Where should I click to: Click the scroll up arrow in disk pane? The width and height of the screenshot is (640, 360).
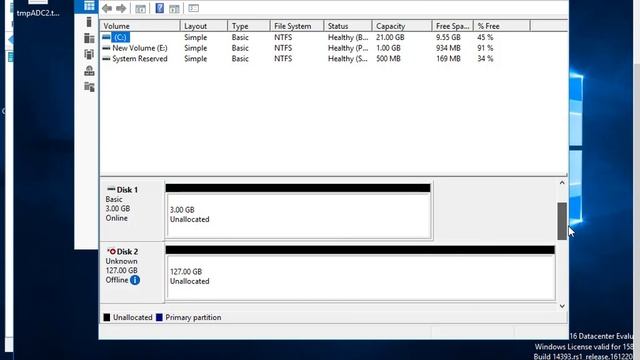pyautogui.click(x=562, y=183)
